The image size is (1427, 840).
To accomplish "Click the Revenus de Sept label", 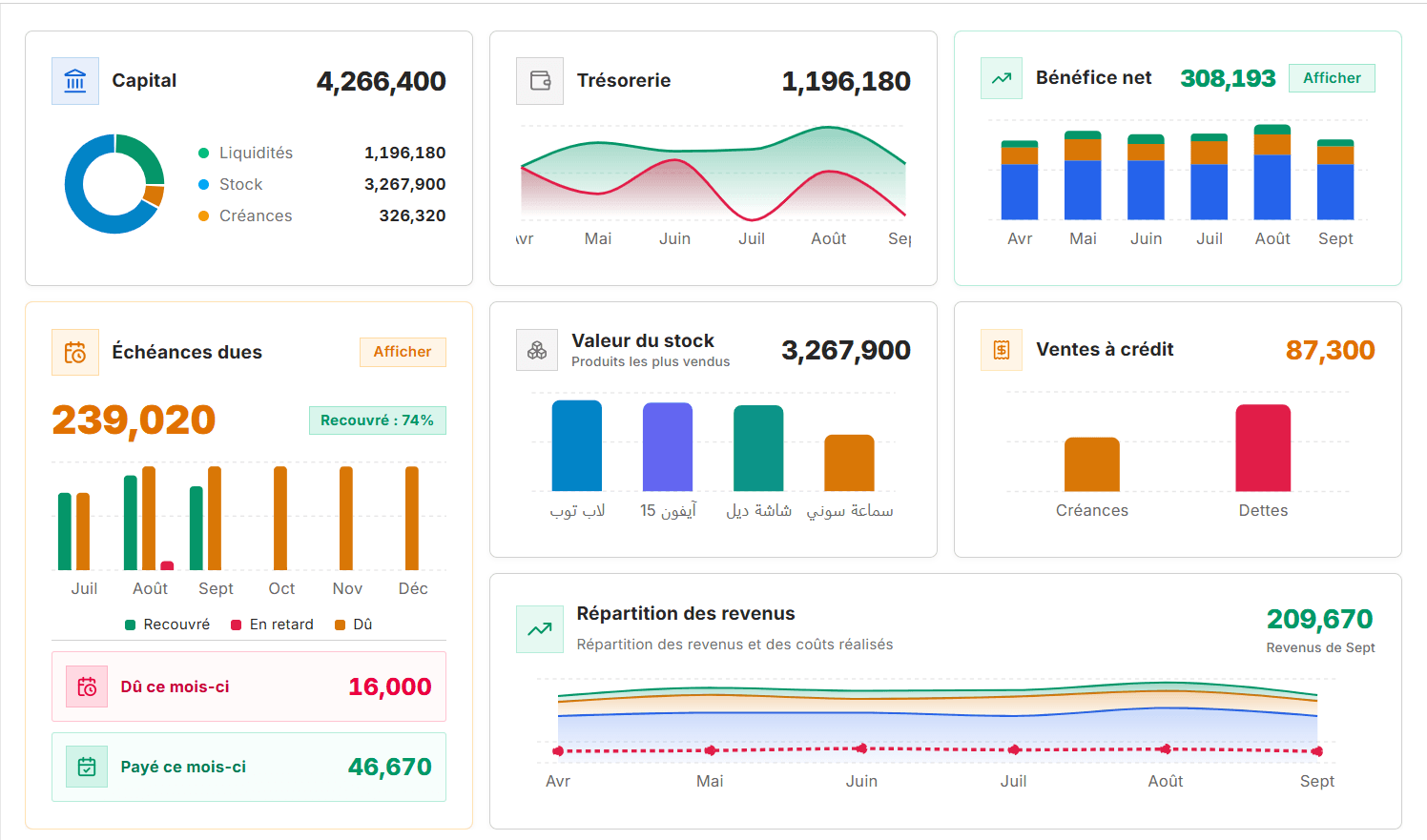I will pyautogui.click(x=1321, y=648).
